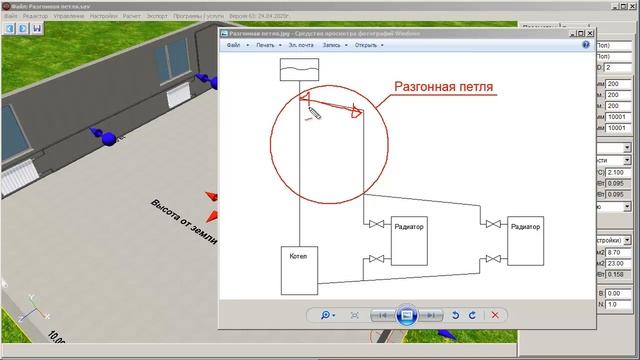Click the N field containing 1.0
The height and width of the screenshot is (360, 640).
618,304
